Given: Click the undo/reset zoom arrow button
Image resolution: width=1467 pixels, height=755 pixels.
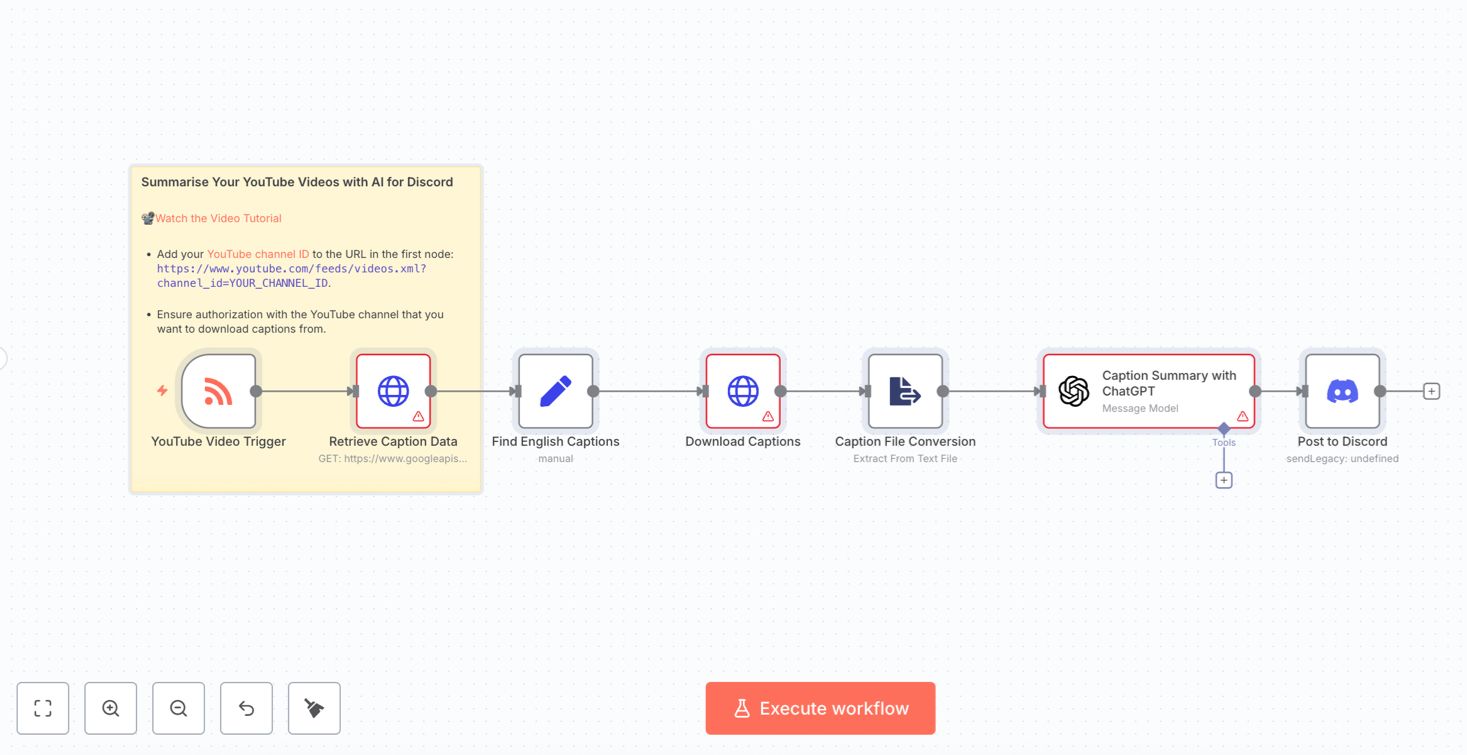Looking at the screenshot, I should pos(247,708).
